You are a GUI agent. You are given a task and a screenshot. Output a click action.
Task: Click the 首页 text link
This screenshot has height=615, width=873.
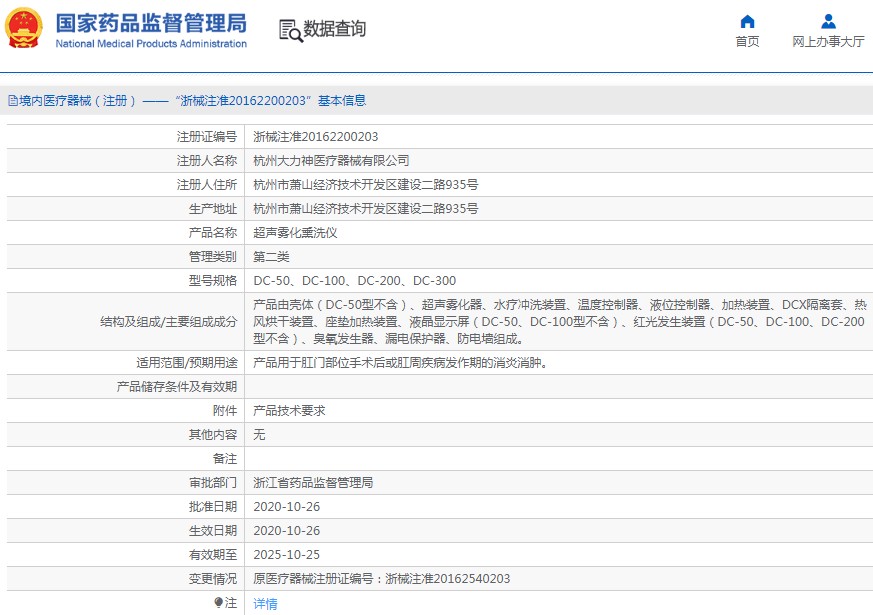747,42
